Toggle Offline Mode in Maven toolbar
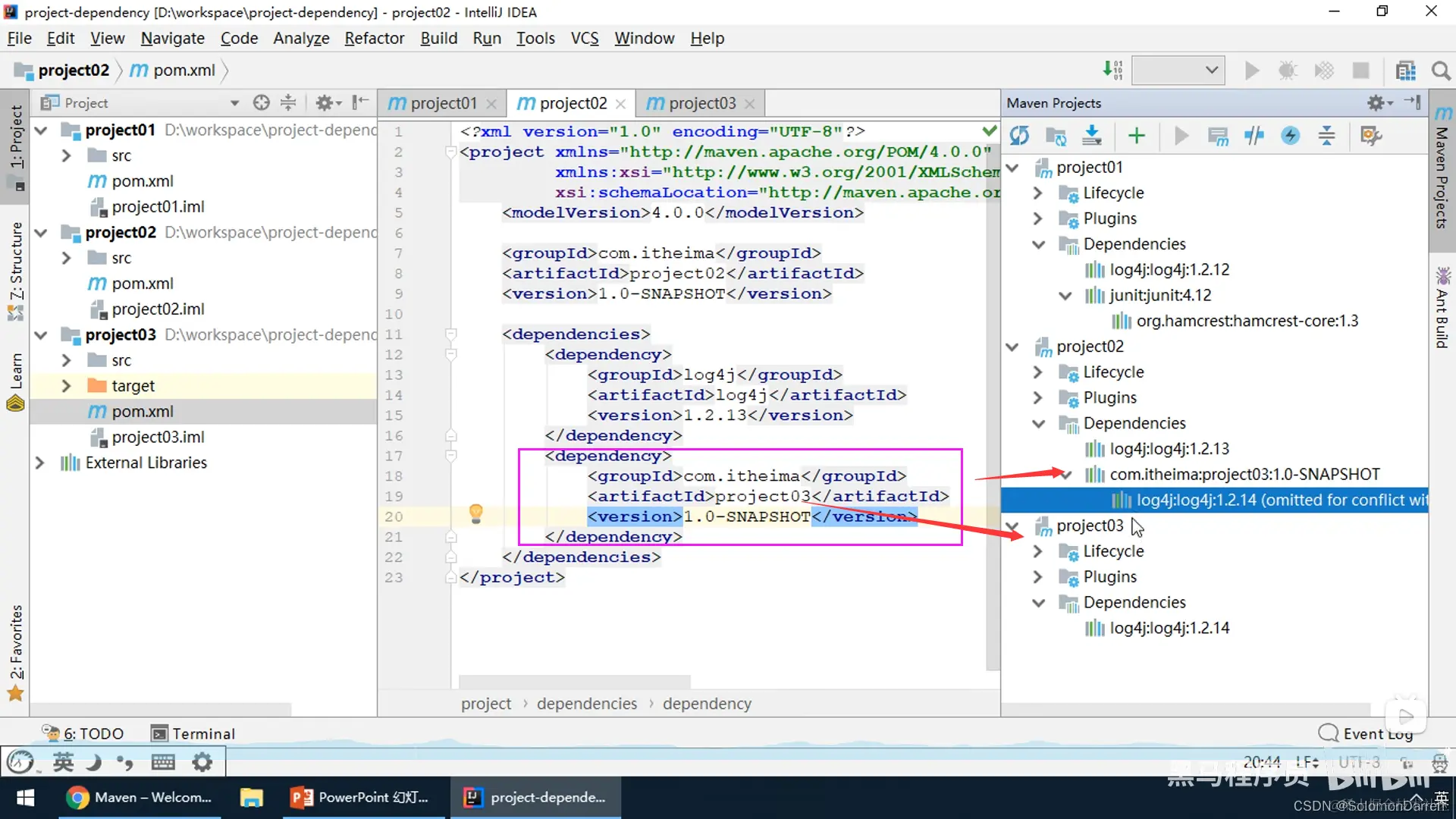Image resolution: width=1456 pixels, height=819 pixels. click(x=1254, y=136)
